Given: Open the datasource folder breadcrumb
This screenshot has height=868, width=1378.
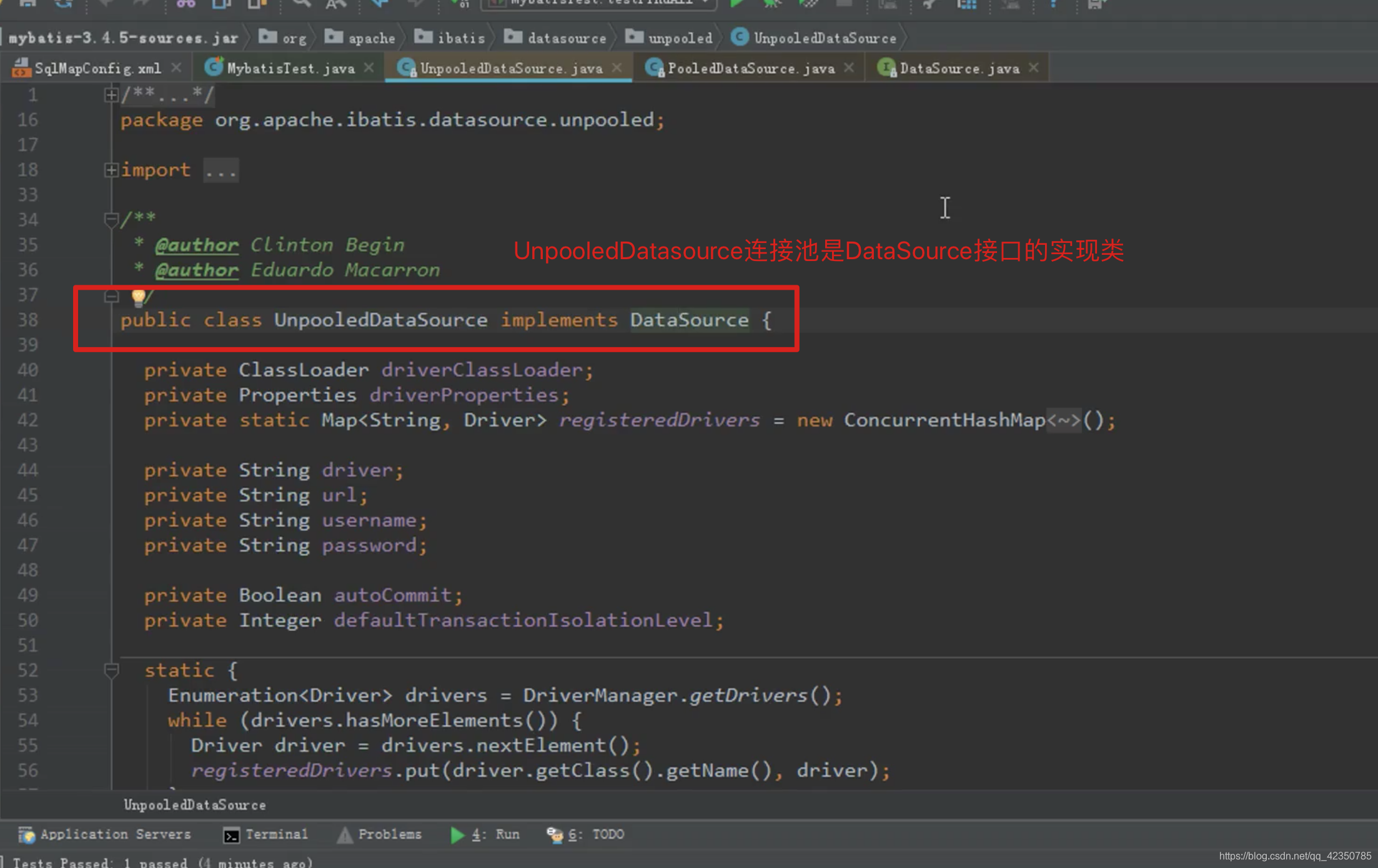Looking at the screenshot, I should point(555,38).
